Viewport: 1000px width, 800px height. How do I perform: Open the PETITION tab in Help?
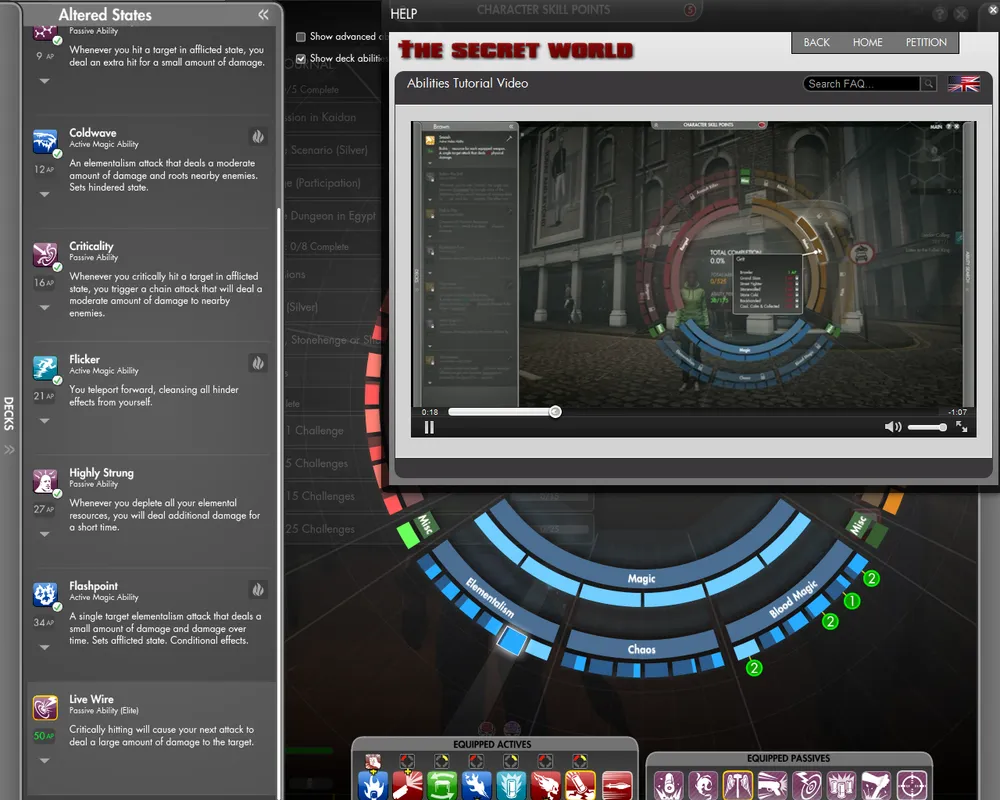[926, 42]
